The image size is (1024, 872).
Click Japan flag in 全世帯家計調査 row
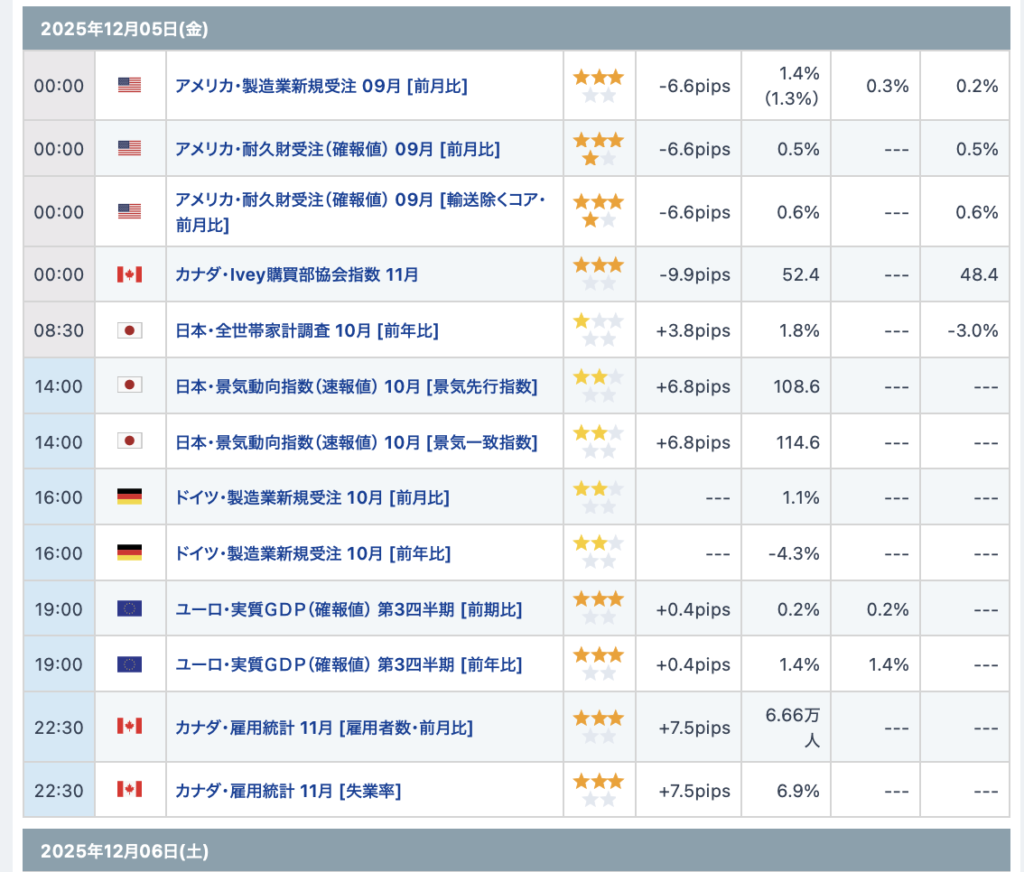pos(129,330)
